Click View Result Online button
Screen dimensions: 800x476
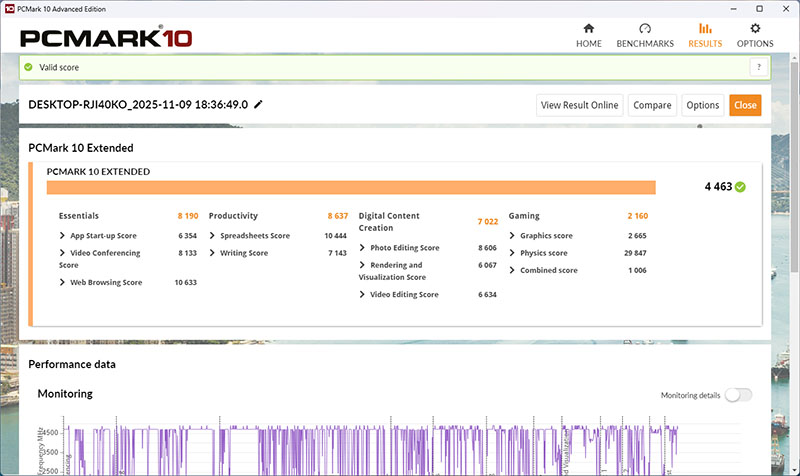[581, 105]
